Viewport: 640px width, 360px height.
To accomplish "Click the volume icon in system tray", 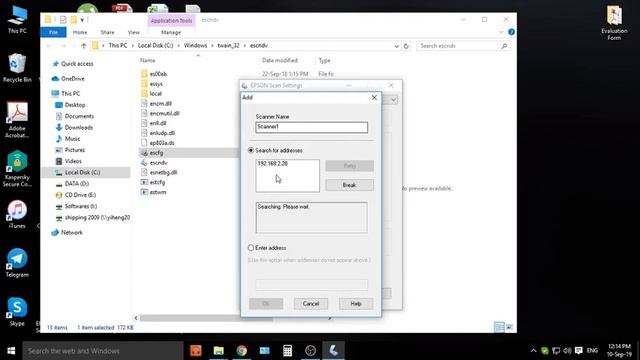I will [x=567, y=351].
